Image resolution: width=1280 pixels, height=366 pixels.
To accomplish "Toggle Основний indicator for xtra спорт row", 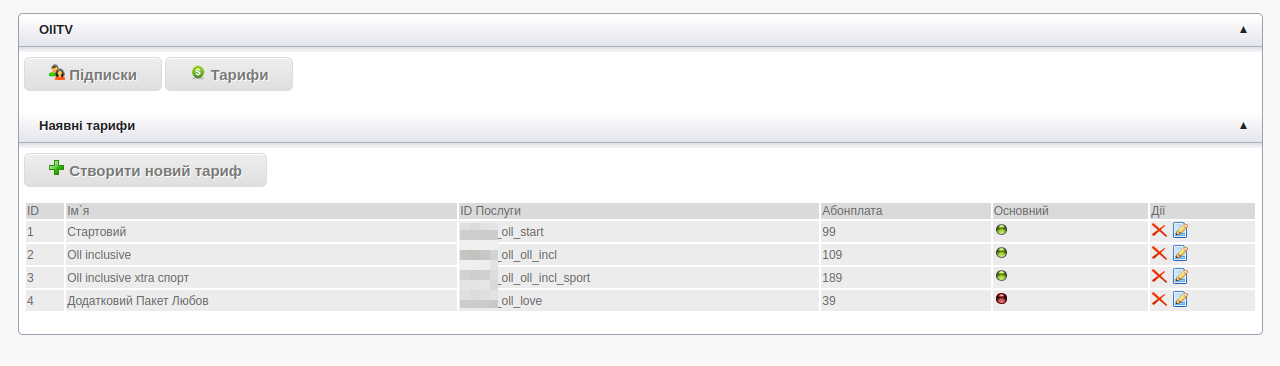I will pos(1001,275).
